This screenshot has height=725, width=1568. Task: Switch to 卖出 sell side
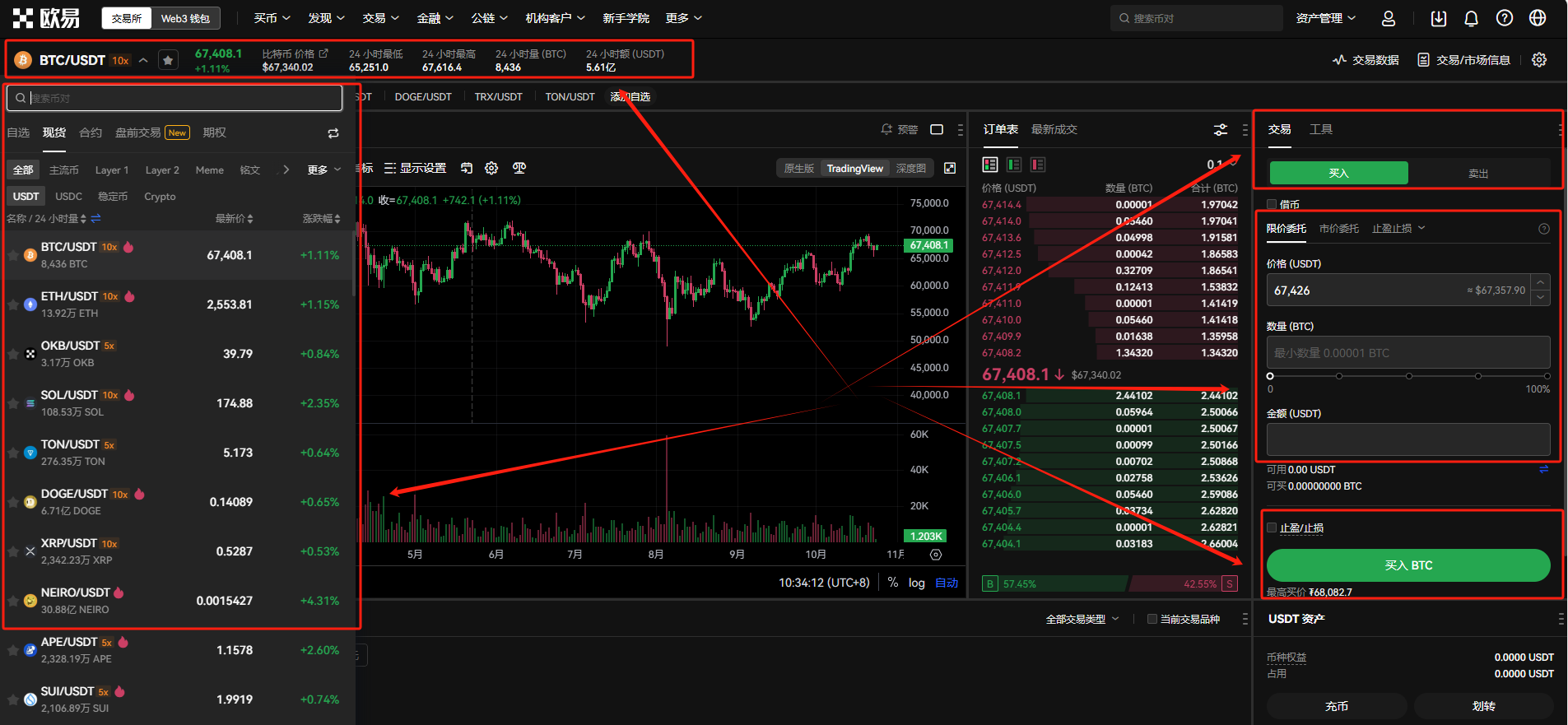pyautogui.click(x=1478, y=173)
